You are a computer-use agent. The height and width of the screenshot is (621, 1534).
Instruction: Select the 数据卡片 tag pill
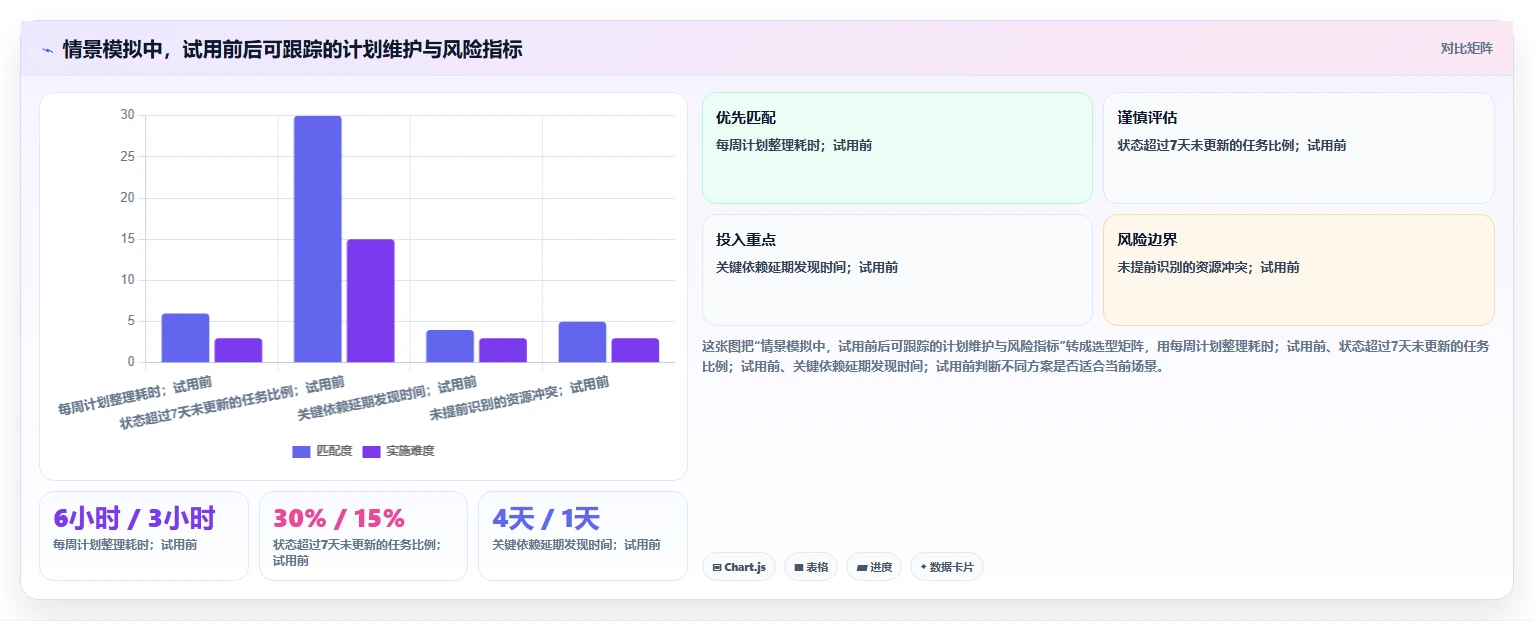[x=947, y=567]
